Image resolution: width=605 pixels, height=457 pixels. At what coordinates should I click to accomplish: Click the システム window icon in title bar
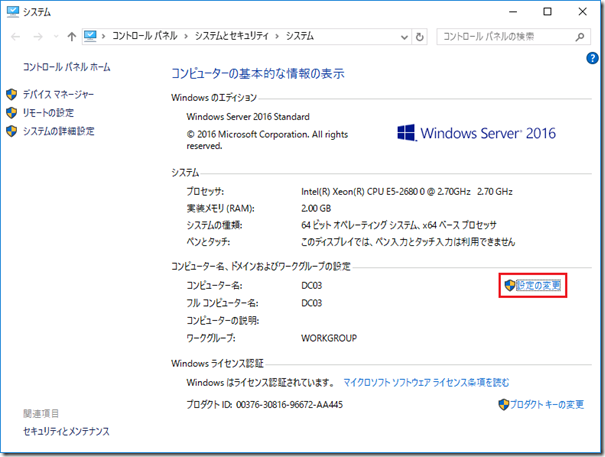[11, 11]
